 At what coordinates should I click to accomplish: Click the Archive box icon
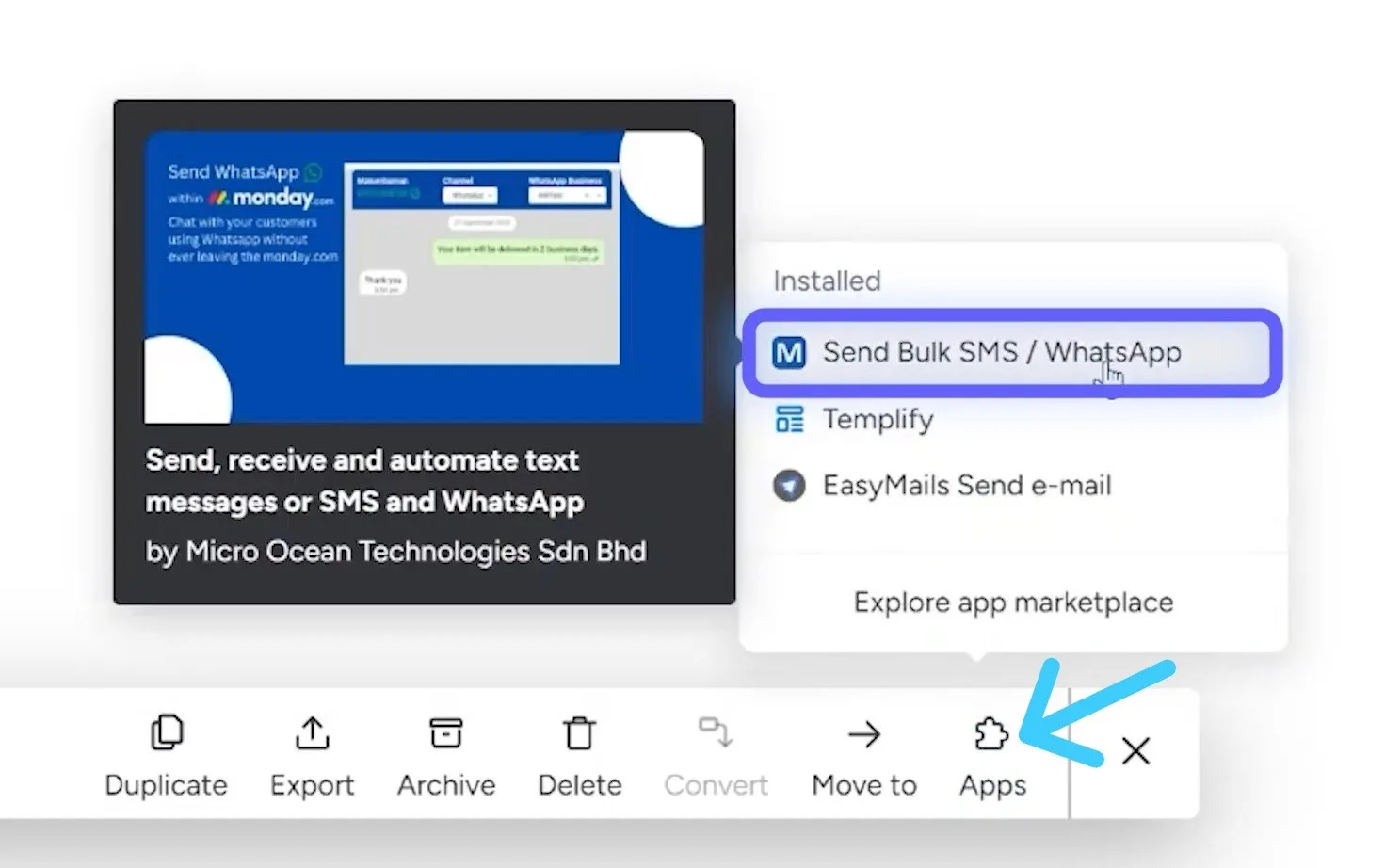click(445, 732)
